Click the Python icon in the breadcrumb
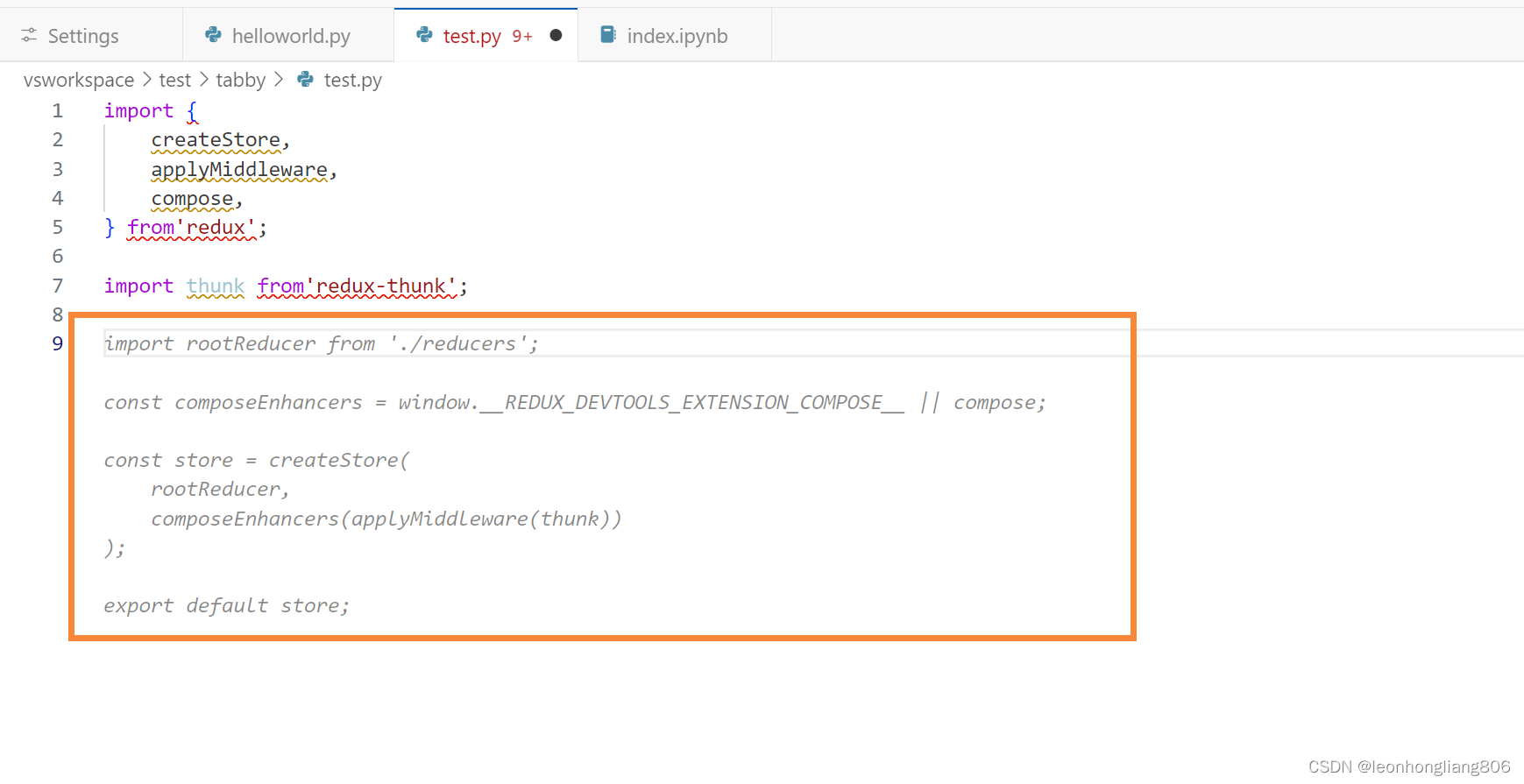The height and width of the screenshot is (784, 1524). pyautogui.click(x=305, y=80)
